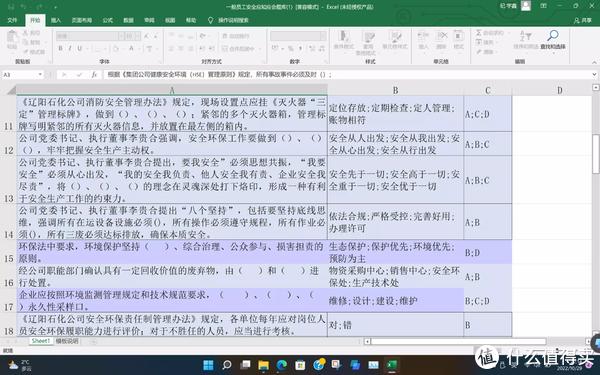
Task: Open File Explorer from taskbar
Action: coord(263,365)
